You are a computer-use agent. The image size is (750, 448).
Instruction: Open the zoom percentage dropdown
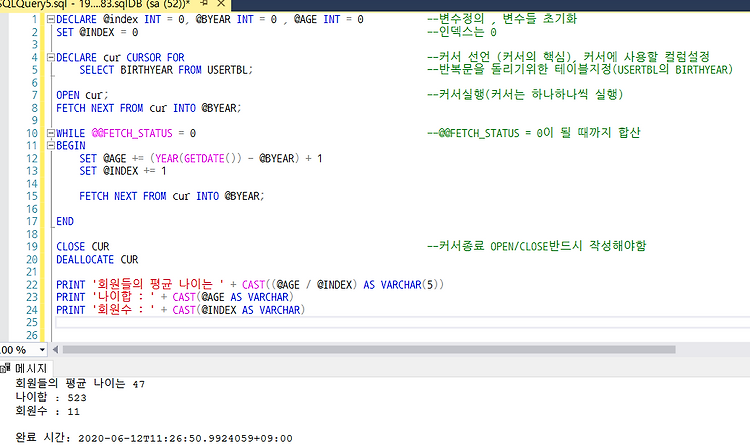[x=42, y=350]
